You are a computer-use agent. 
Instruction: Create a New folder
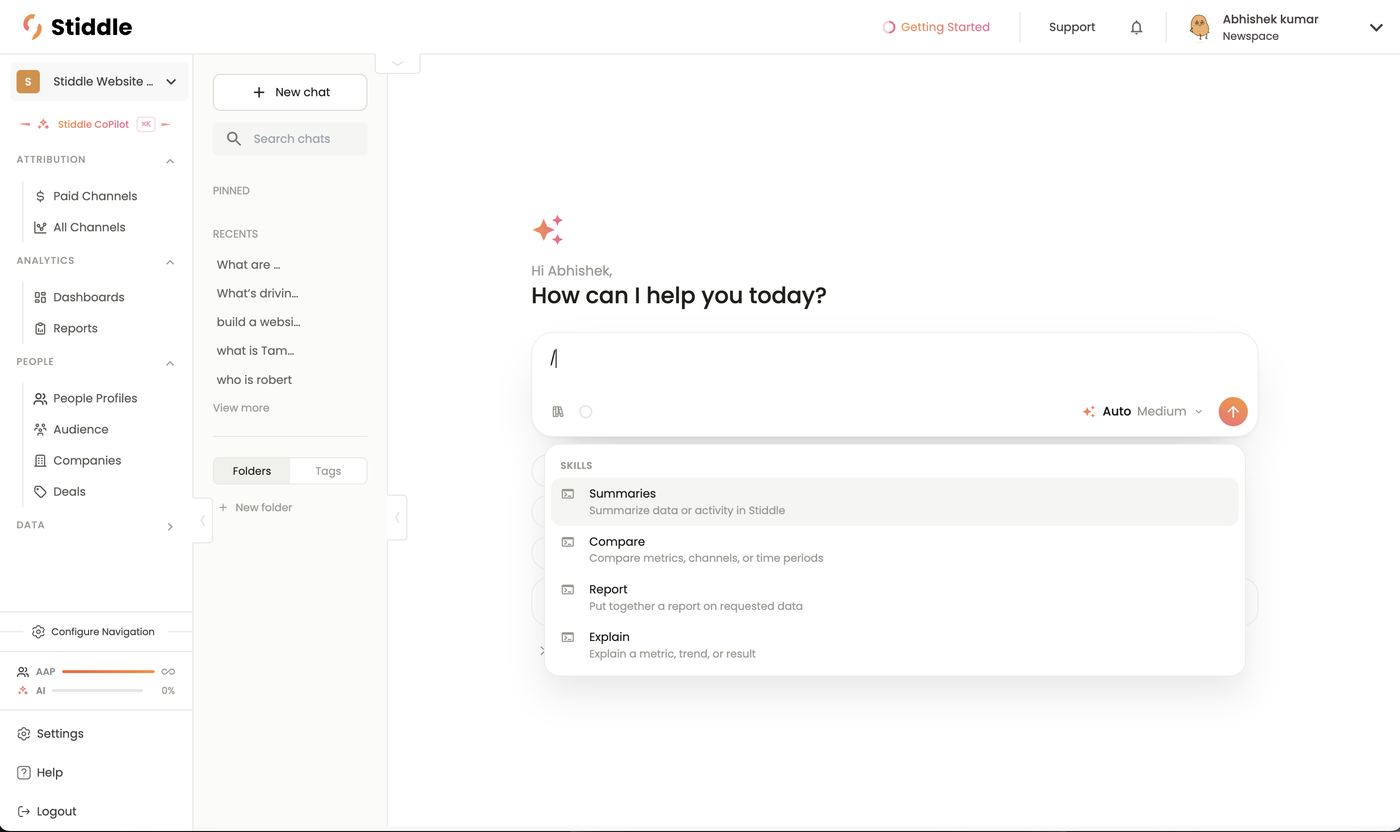coord(256,507)
